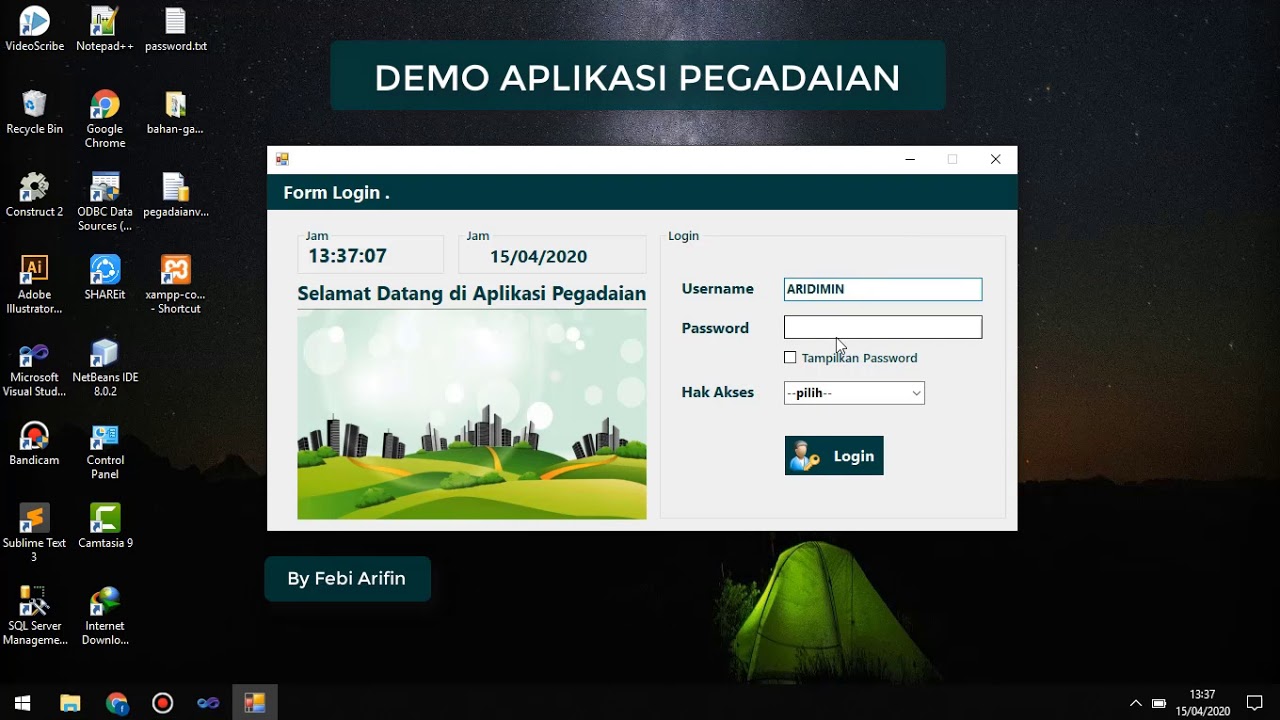Open the Windows Start menu

coord(23,703)
